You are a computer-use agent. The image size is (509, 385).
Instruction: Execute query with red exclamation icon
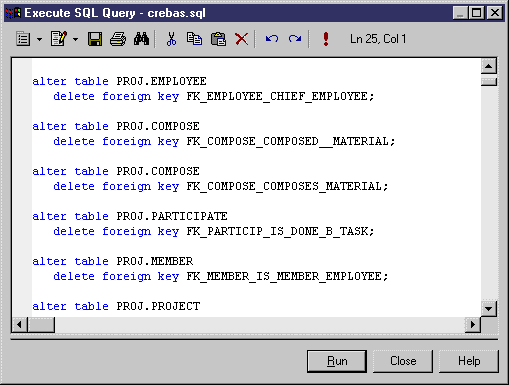click(326, 39)
